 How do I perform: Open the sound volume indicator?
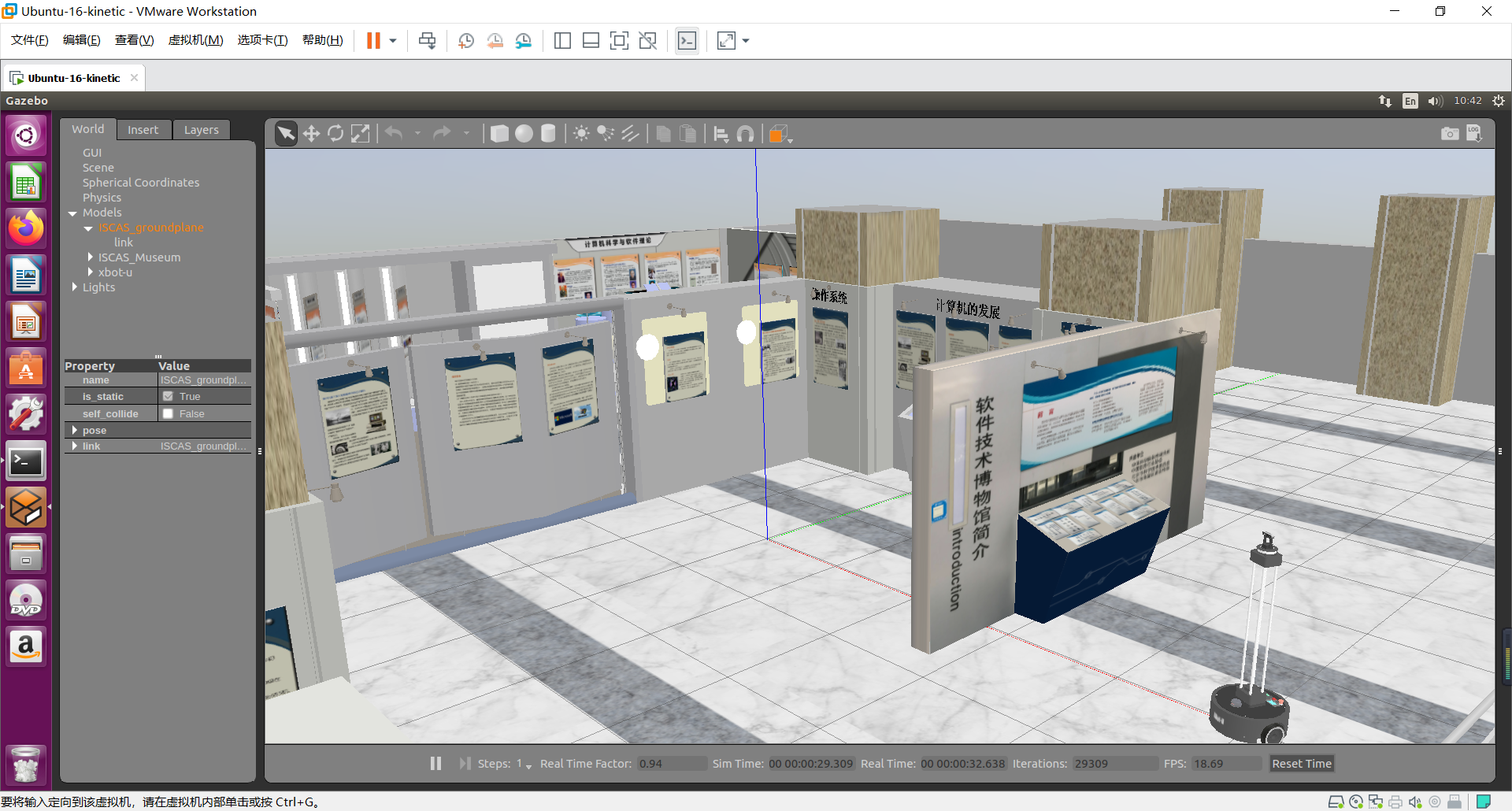click(1435, 101)
